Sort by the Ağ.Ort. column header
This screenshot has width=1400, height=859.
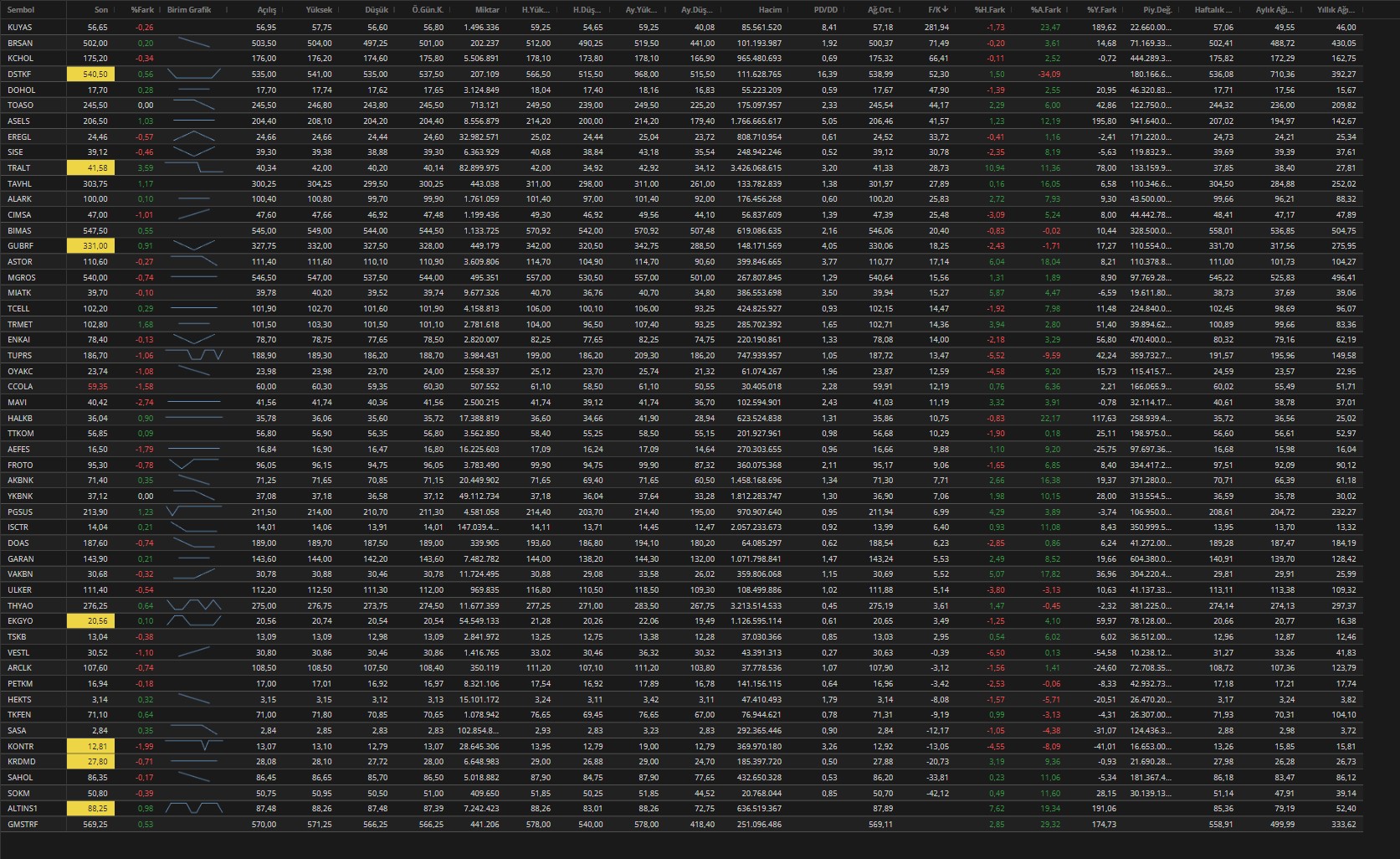(x=879, y=10)
